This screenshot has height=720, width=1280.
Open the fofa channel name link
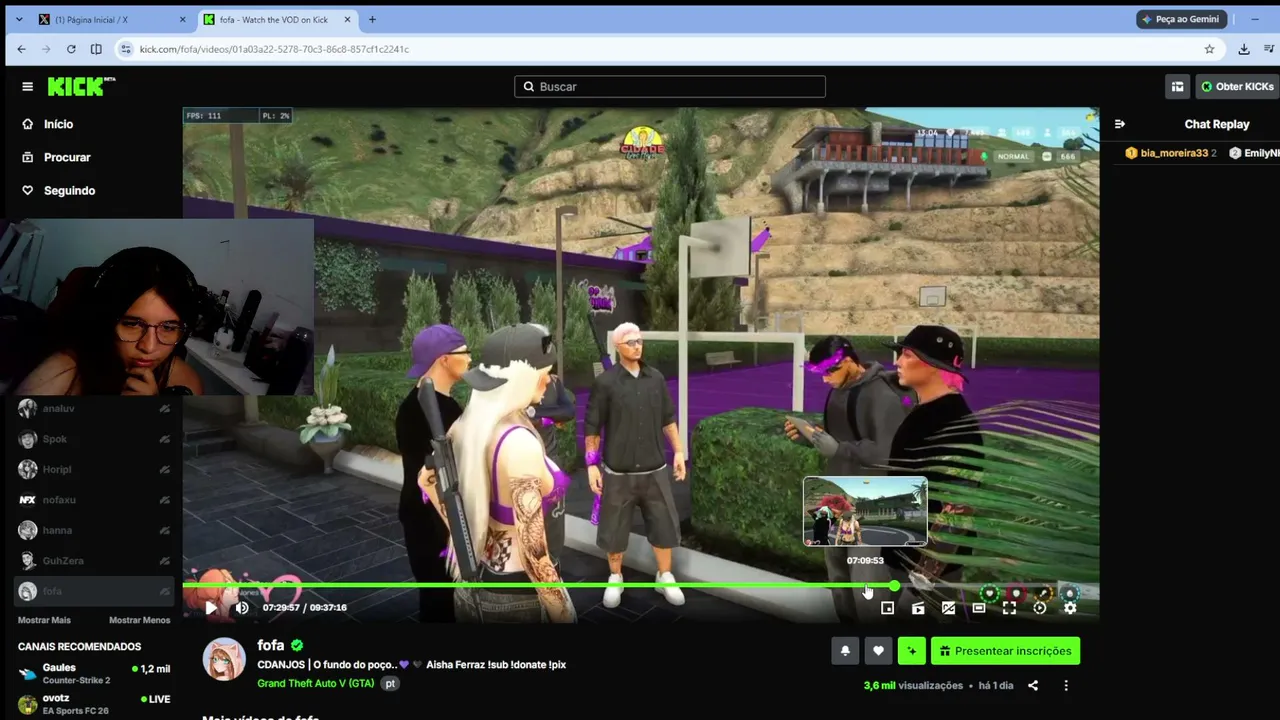coord(271,645)
